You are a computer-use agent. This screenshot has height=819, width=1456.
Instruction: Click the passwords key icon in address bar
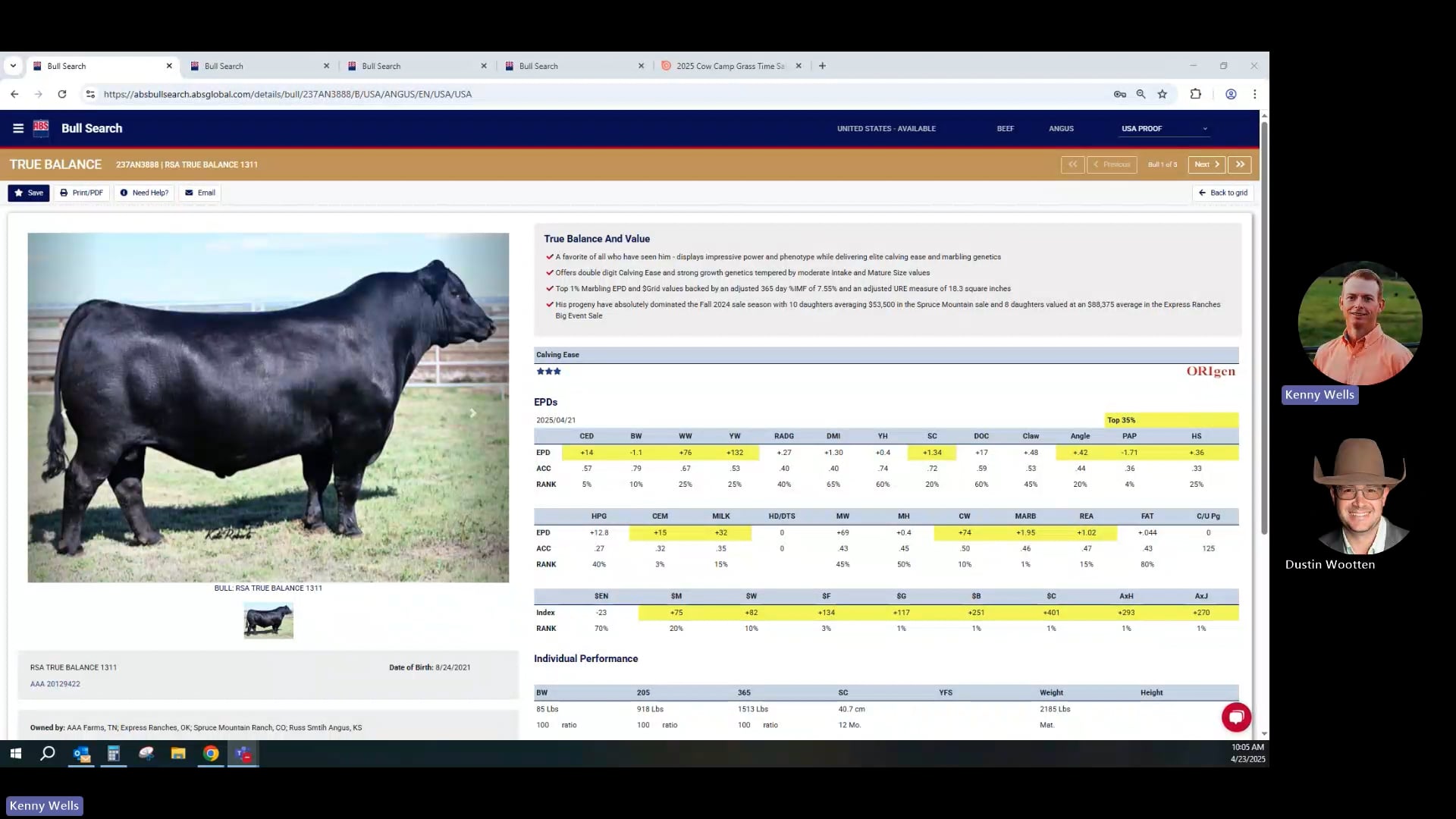coord(1120,94)
